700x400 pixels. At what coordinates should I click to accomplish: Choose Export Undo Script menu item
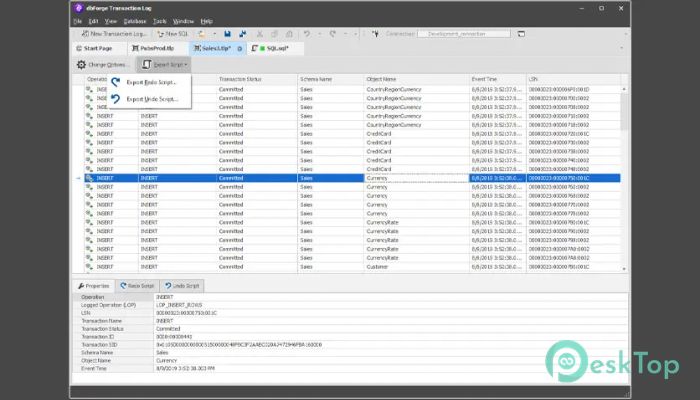tap(151, 99)
